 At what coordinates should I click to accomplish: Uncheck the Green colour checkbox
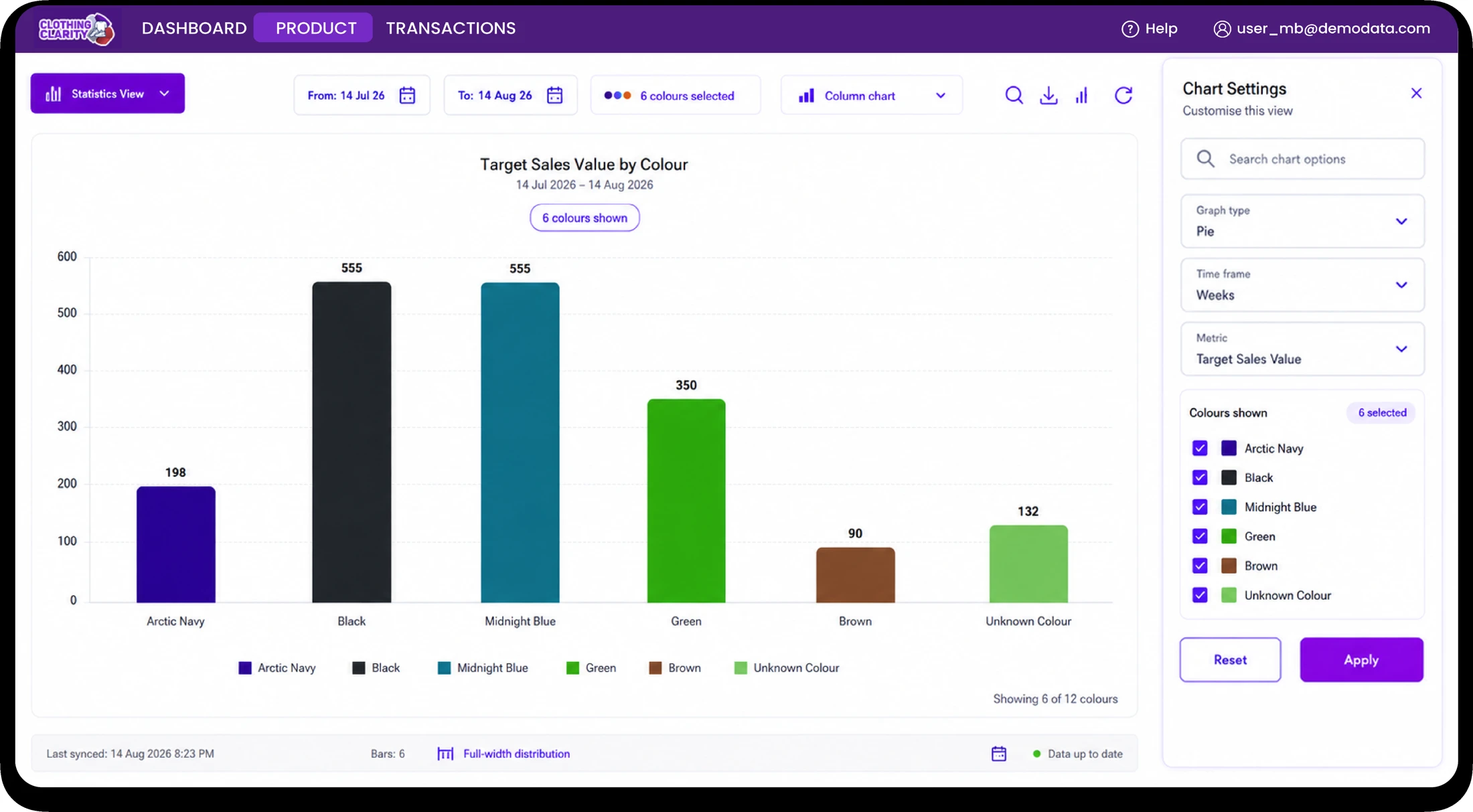pos(1200,537)
